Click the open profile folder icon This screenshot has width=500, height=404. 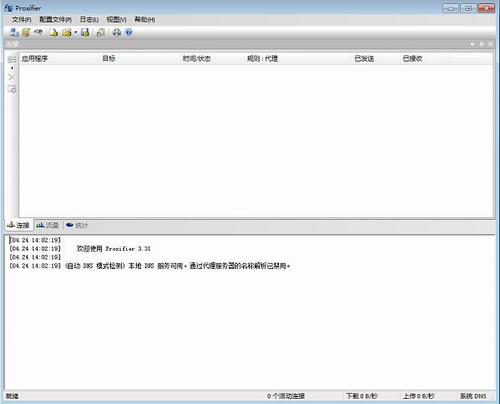tap(67, 32)
